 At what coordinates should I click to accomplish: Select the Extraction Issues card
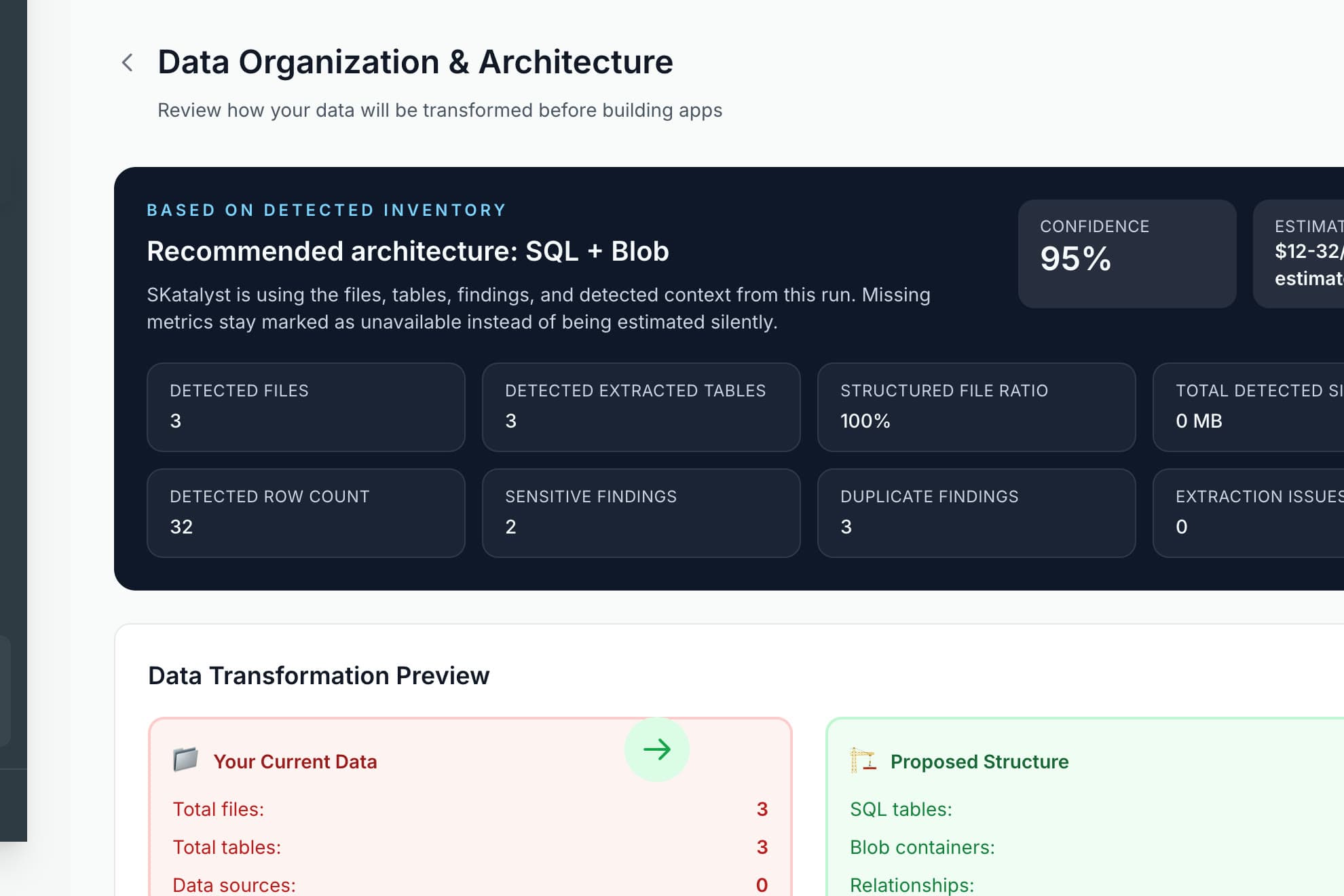coord(1249,513)
